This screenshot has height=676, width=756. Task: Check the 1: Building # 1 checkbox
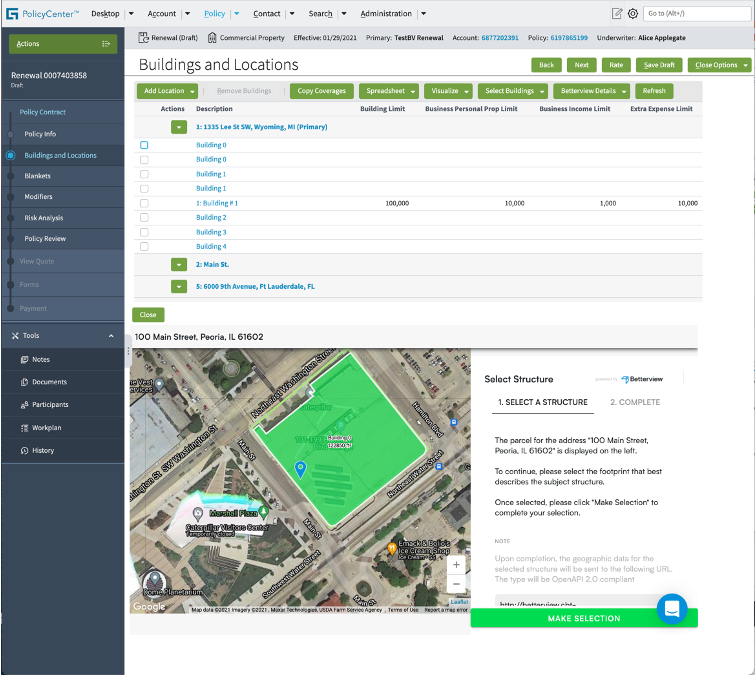[x=144, y=203]
